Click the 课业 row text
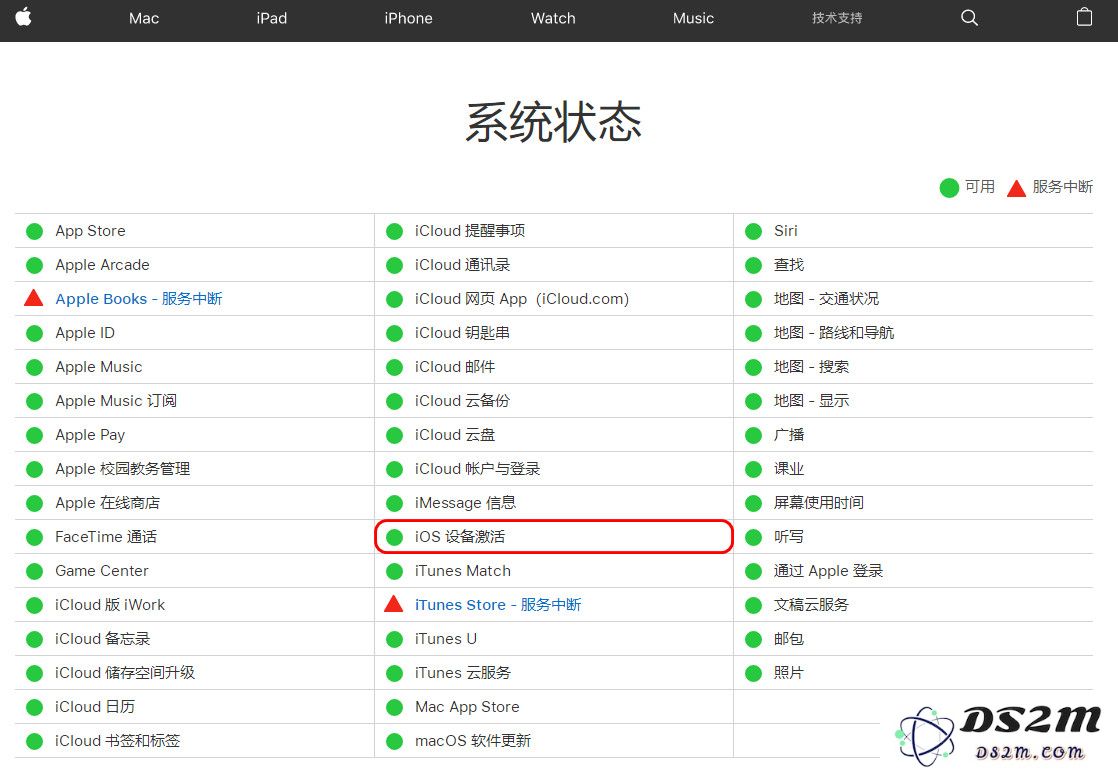 coord(789,468)
